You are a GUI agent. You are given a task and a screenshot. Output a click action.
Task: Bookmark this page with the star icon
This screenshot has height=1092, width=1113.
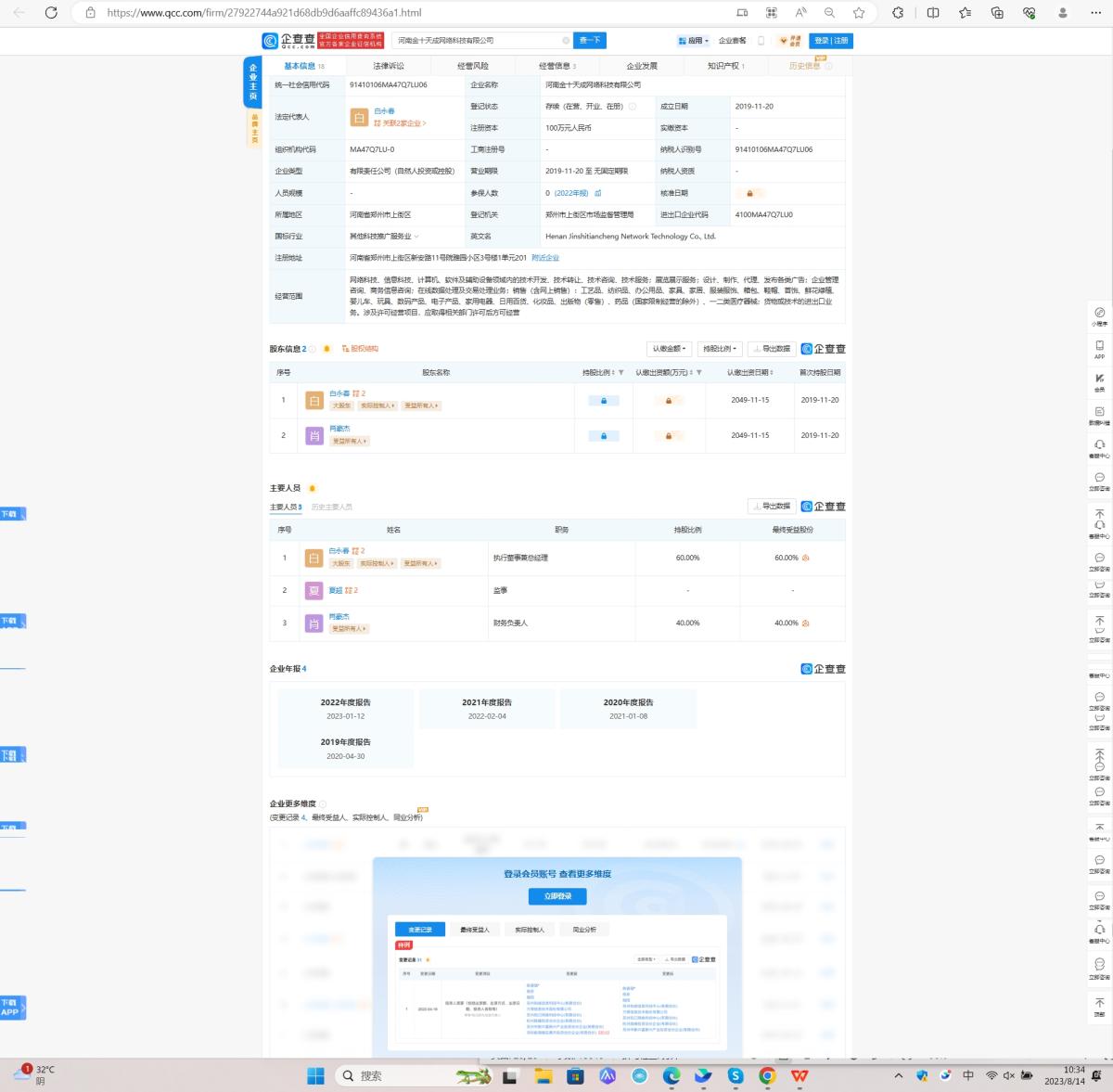point(859,13)
